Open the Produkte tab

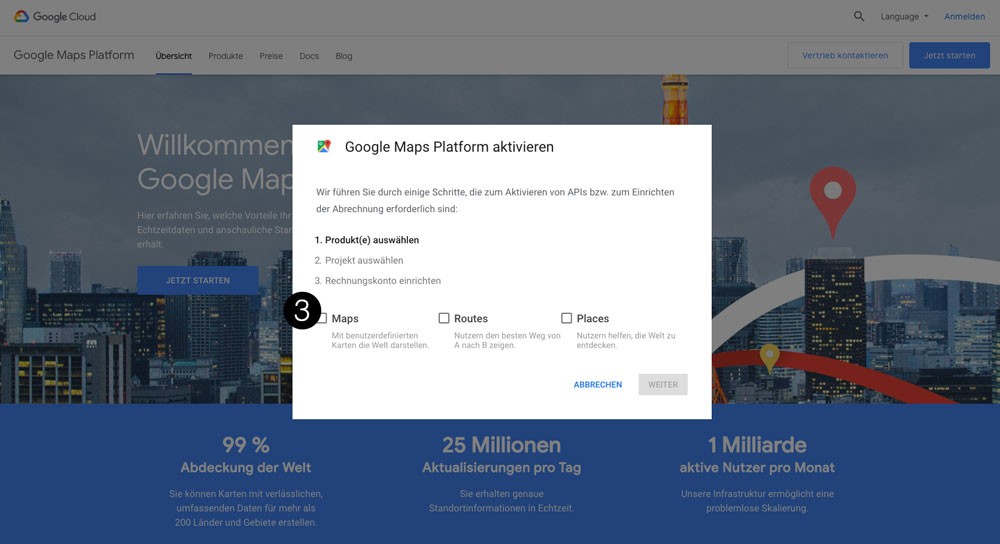226,56
